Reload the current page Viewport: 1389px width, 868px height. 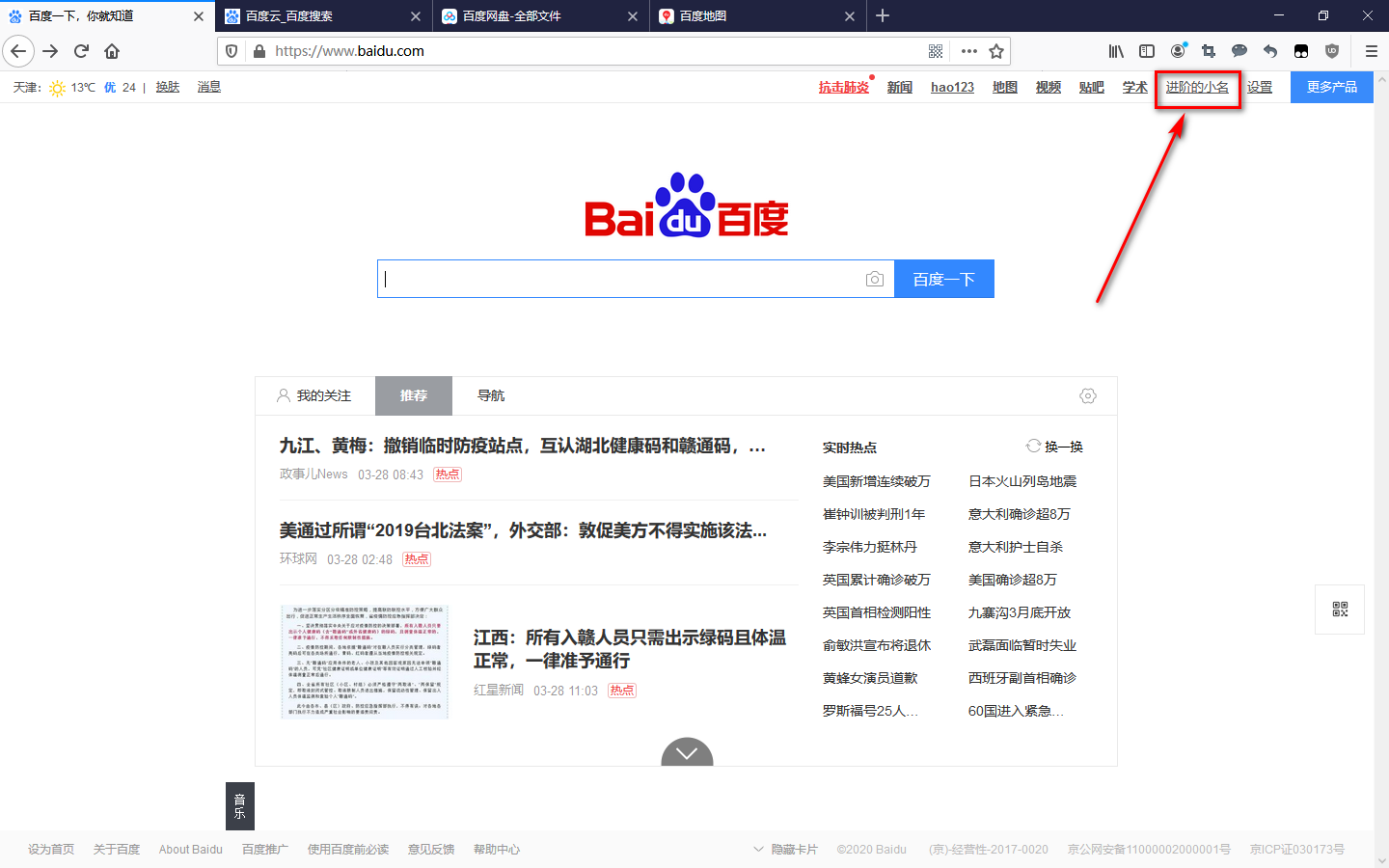(x=81, y=51)
